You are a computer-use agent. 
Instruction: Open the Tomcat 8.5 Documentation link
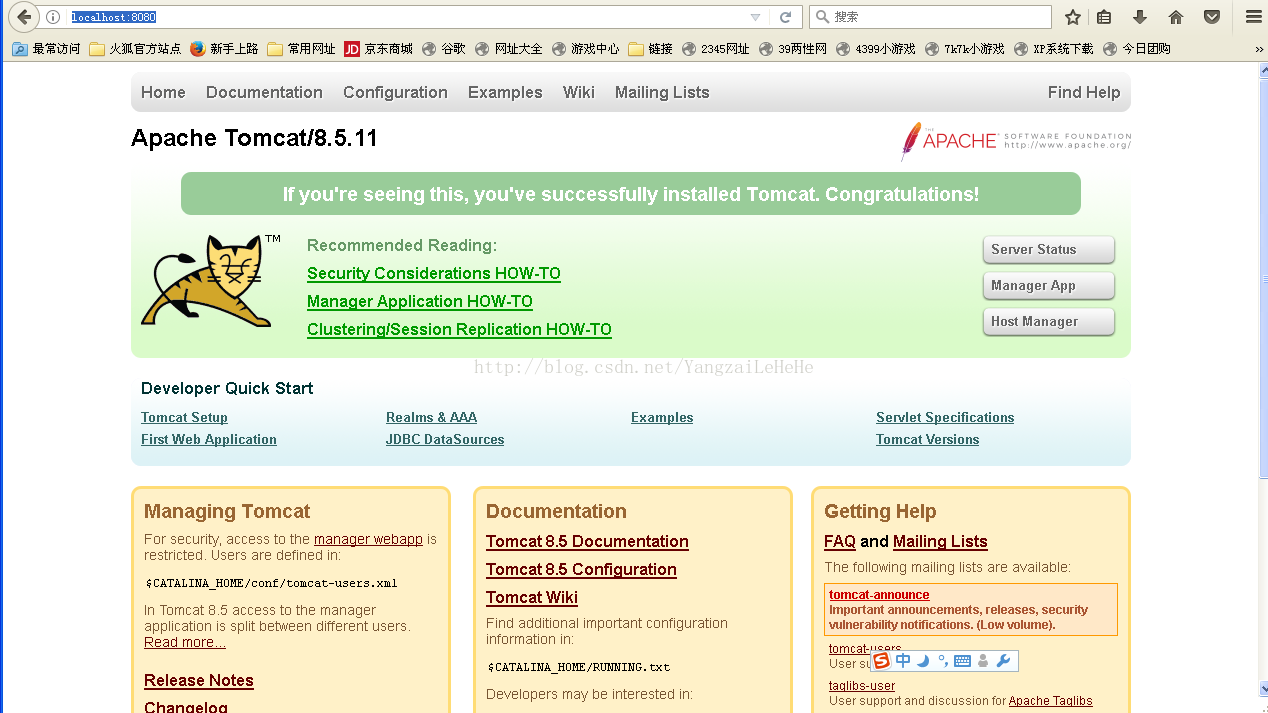tap(587, 542)
